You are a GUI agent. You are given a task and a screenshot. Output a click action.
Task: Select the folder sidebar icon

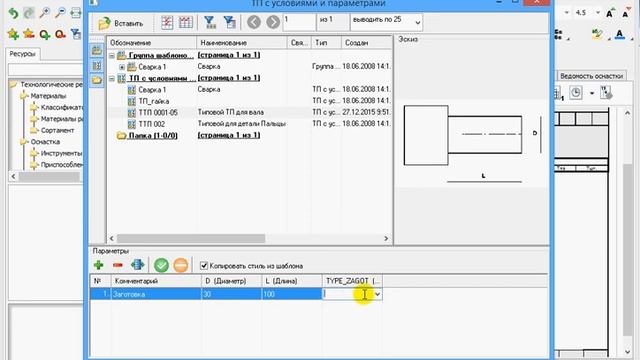click(97, 80)
